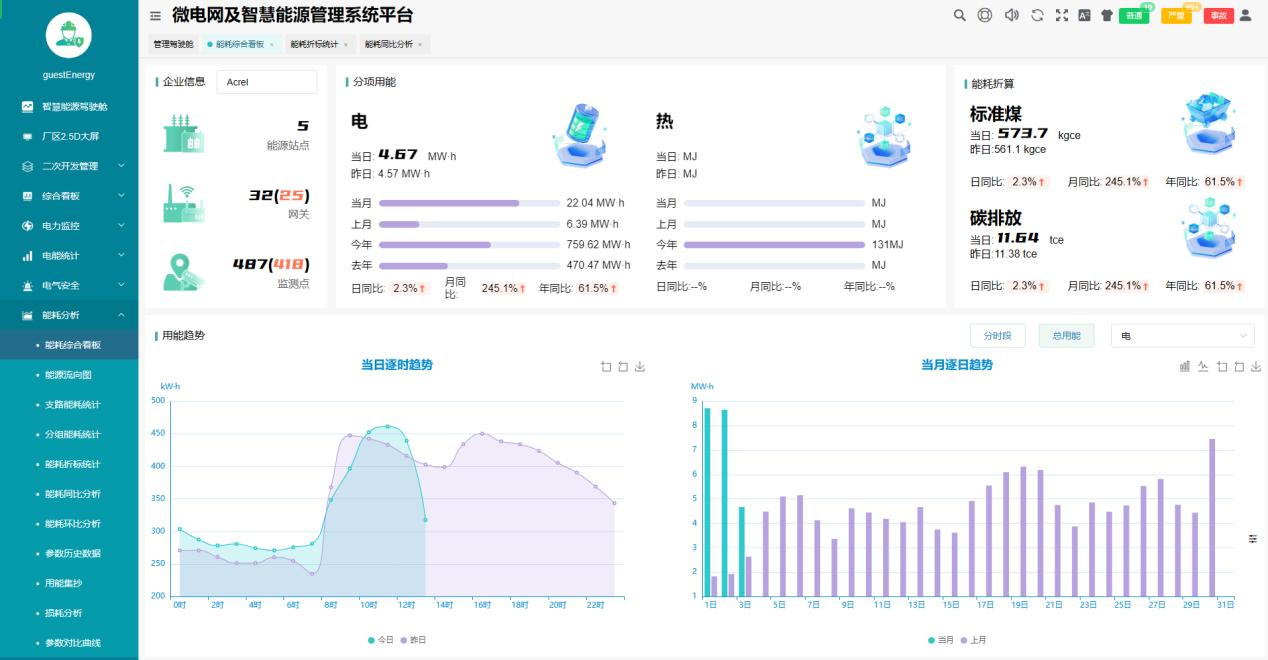Open the 电 energy type dropdown

(x=1182, y=336)
